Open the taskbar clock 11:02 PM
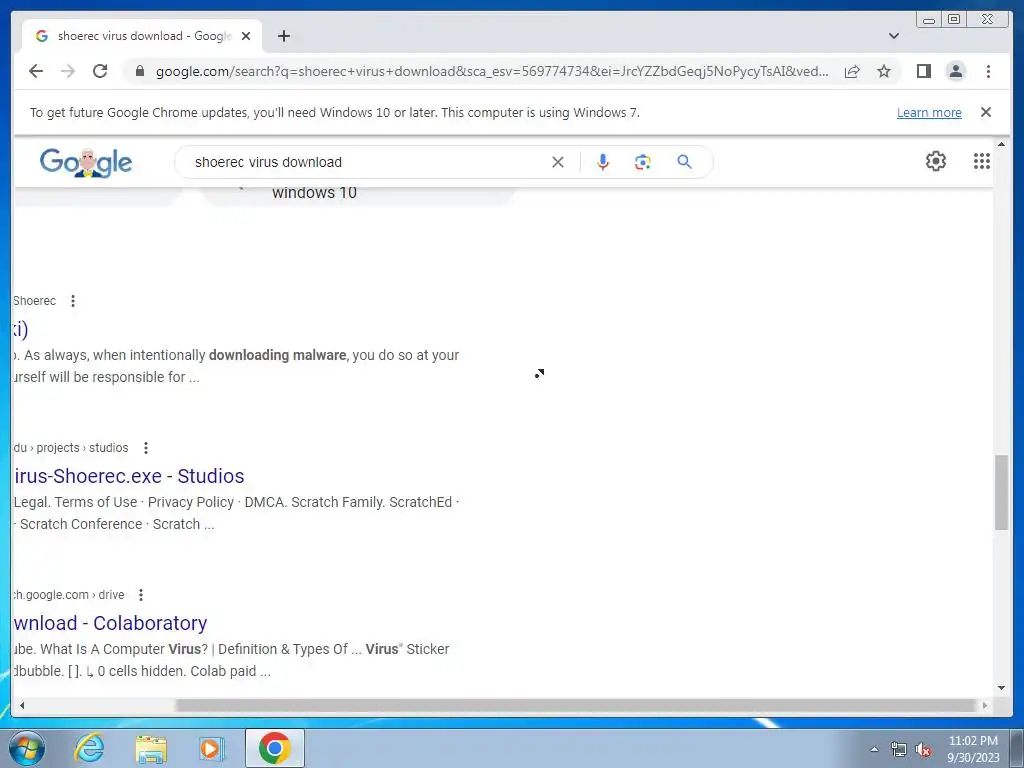This screenshot has height=768, width=1024. point(973,749)
